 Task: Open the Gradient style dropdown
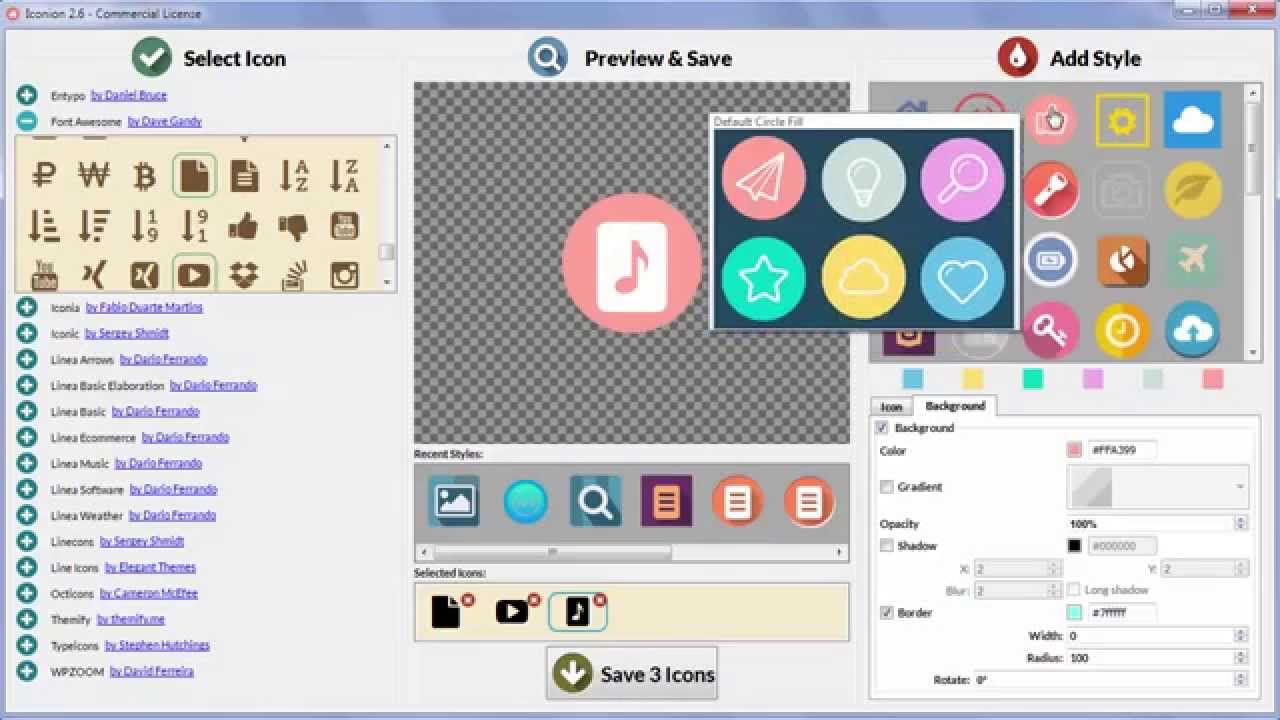(x=1240, y=487)
